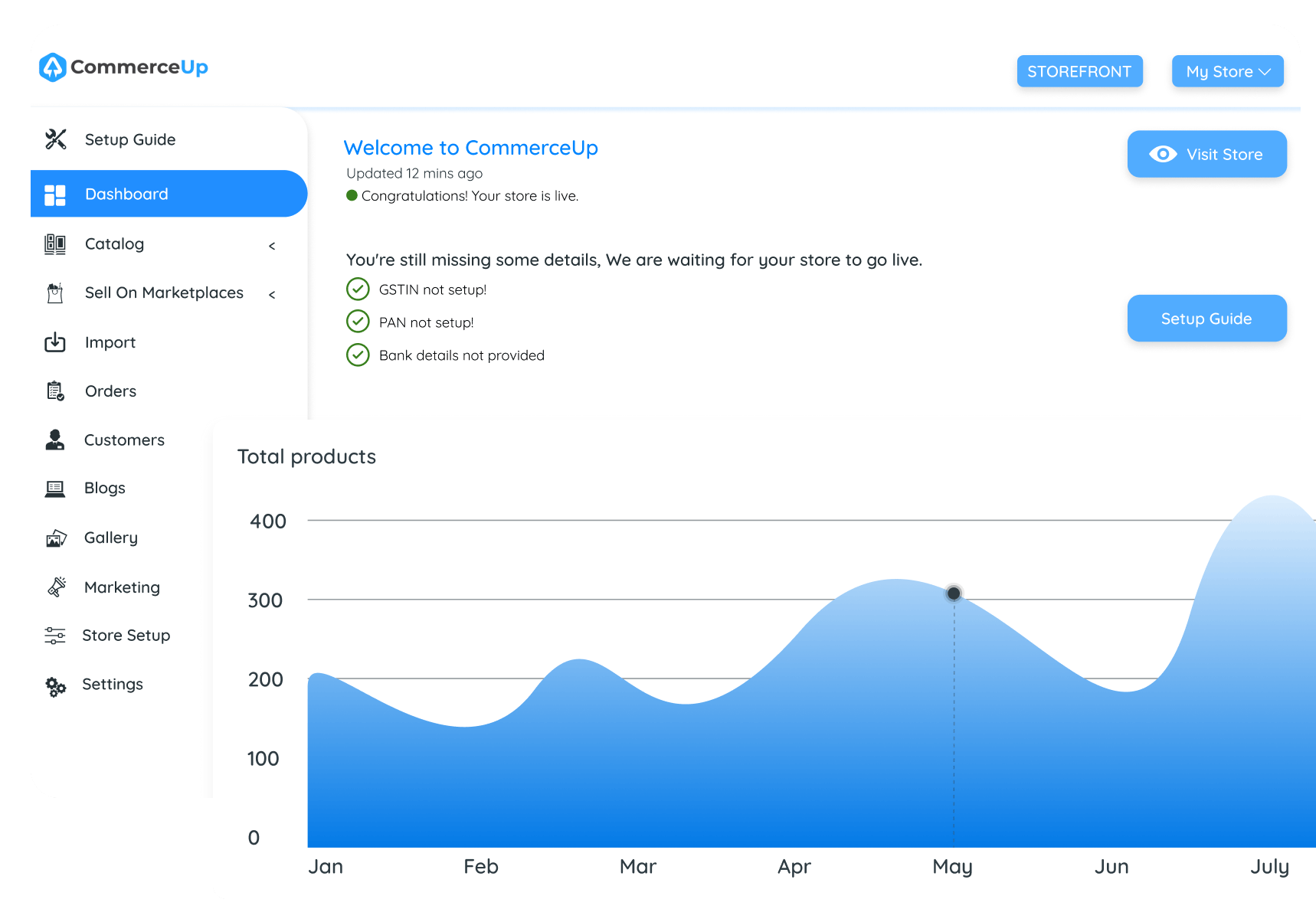The height and width of the screenshot is (922, 1316).
Task: Click the Store Setup sliders icon
Action: (55, 636)
